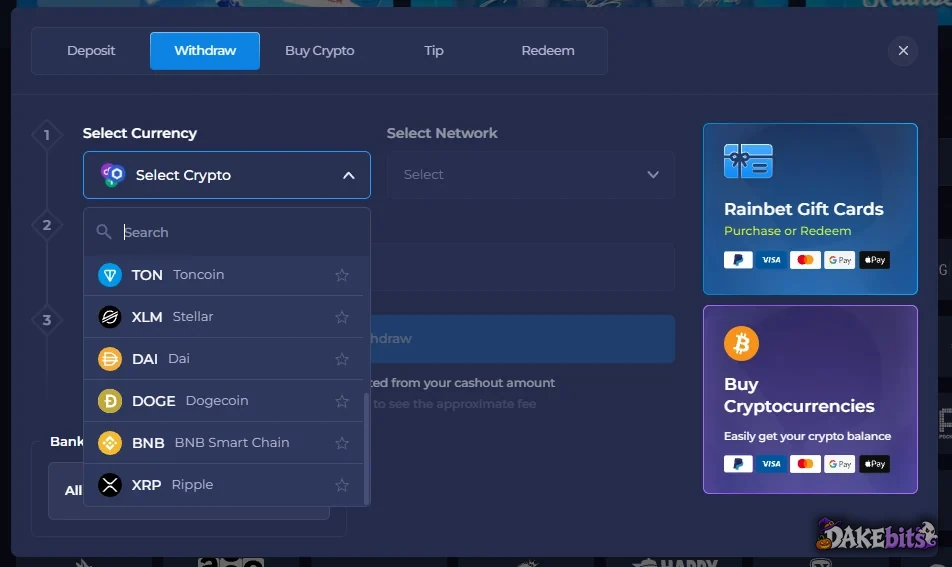Click the Dogecoin logo icon
Screen dimensions: 952x567
(x=110, y=401)
